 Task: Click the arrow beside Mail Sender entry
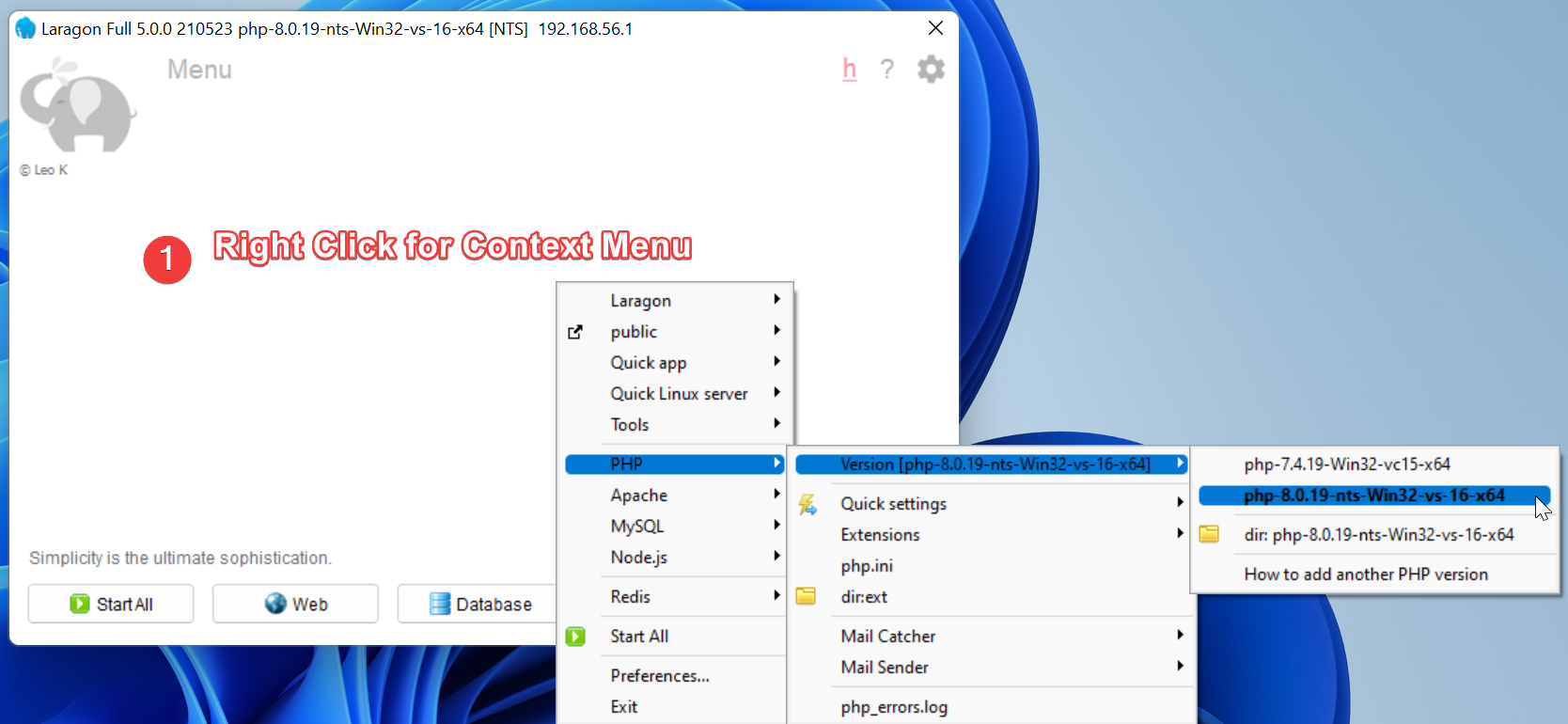click(1180, 666)
